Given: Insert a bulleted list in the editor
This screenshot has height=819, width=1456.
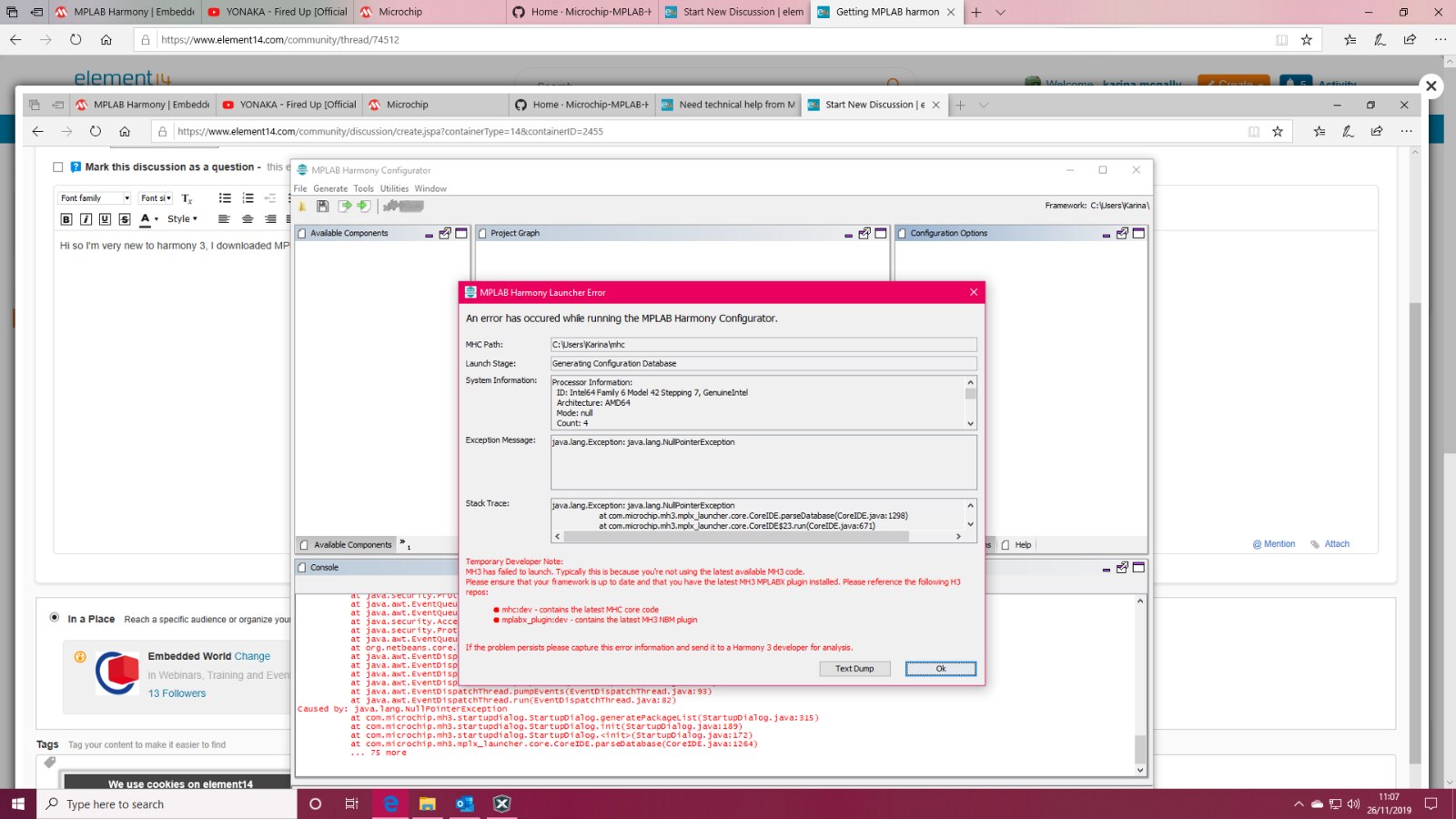Looking at the screenshot, I should (225, 198).
